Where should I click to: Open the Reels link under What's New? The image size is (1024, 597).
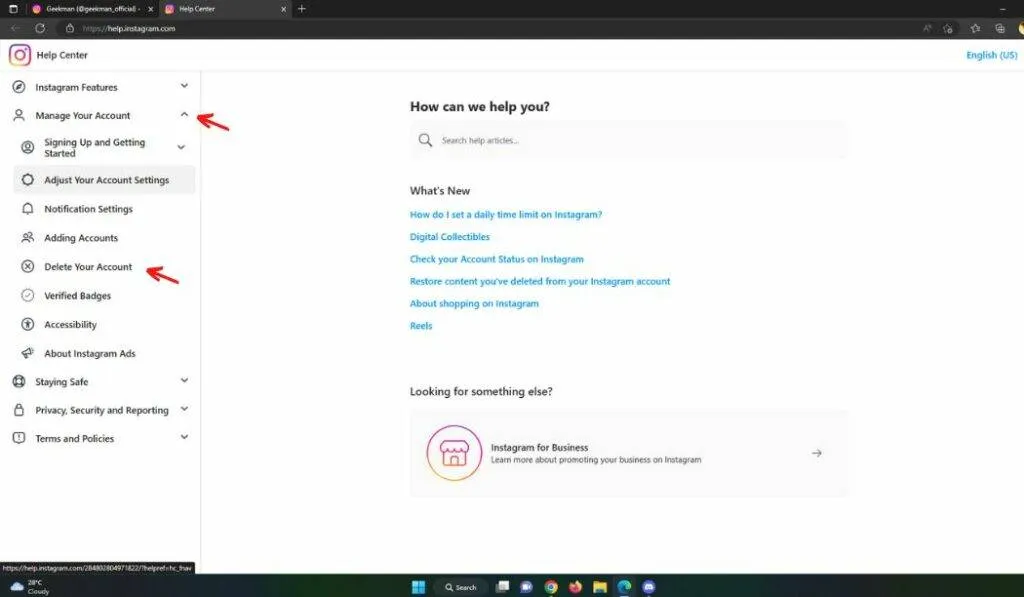421,325
